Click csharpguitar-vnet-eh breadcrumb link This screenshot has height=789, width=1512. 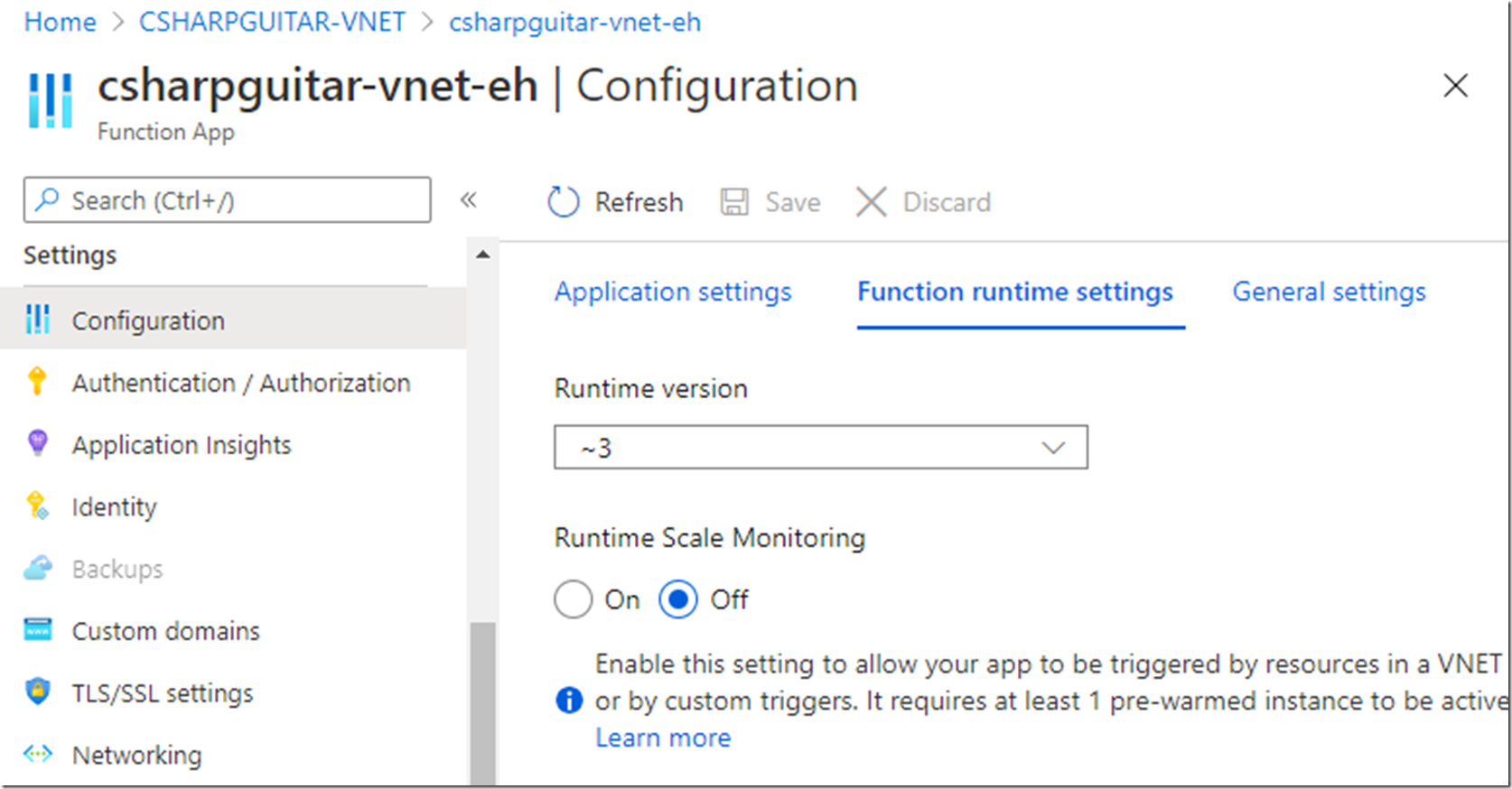click(574, 22)
